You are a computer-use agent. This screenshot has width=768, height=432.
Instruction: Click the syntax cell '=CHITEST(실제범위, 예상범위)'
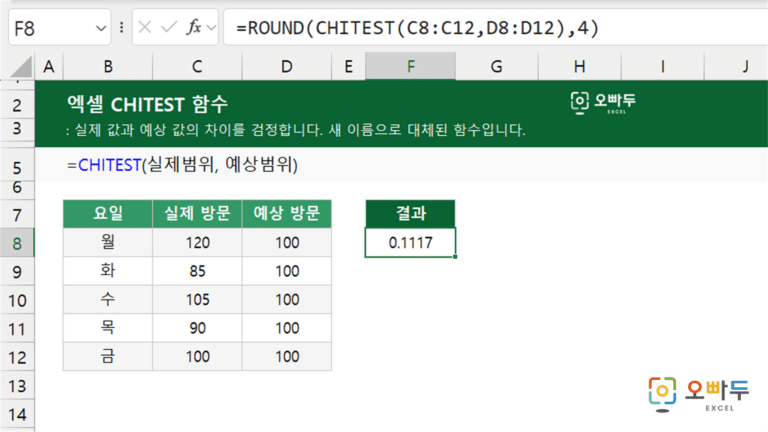tap(182, 165)
